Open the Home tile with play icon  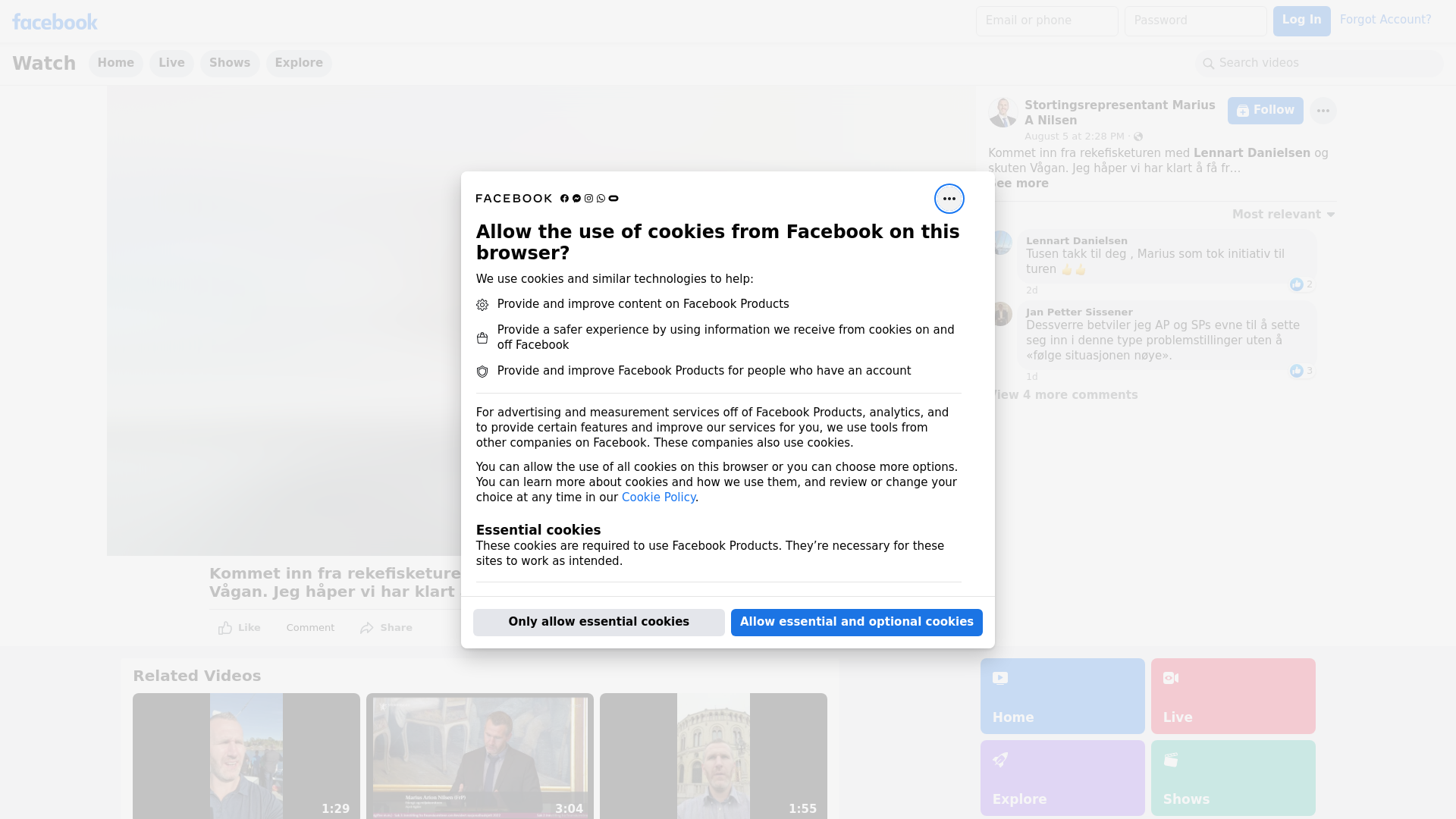click(1062, 695)
